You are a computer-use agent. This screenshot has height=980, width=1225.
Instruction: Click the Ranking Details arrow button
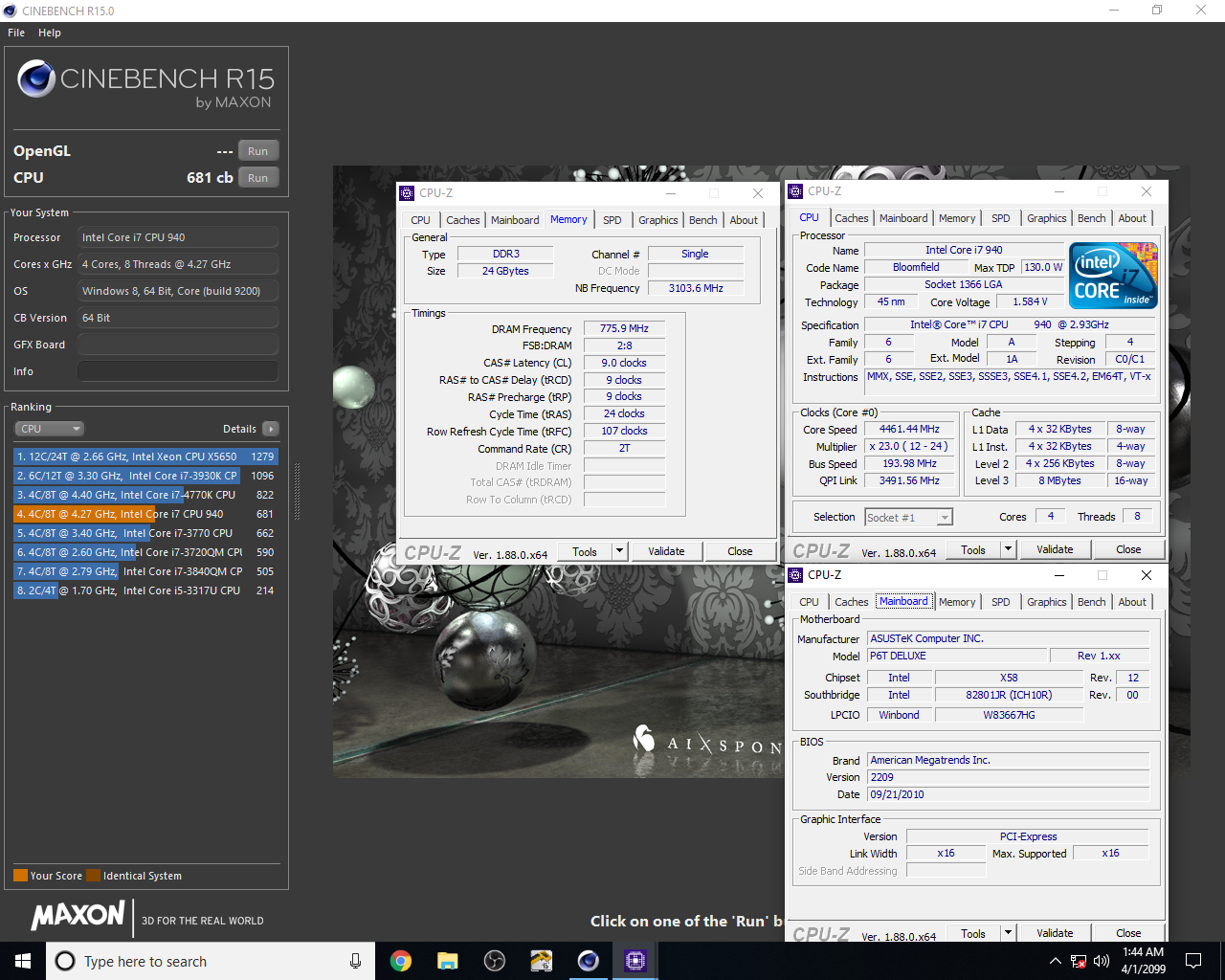click(x=271, y=429)
